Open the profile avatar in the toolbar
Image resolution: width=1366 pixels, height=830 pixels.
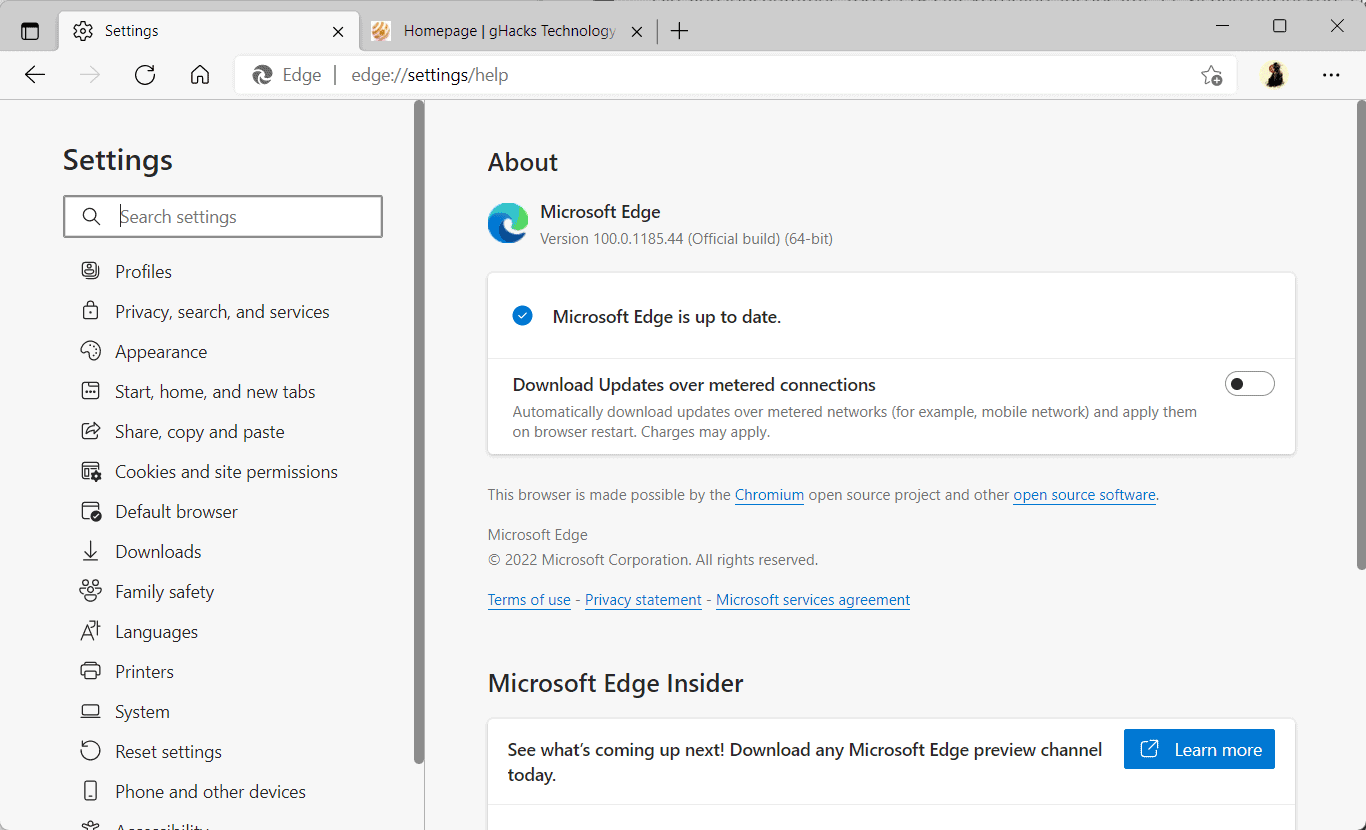click(x=1274, y=75)
